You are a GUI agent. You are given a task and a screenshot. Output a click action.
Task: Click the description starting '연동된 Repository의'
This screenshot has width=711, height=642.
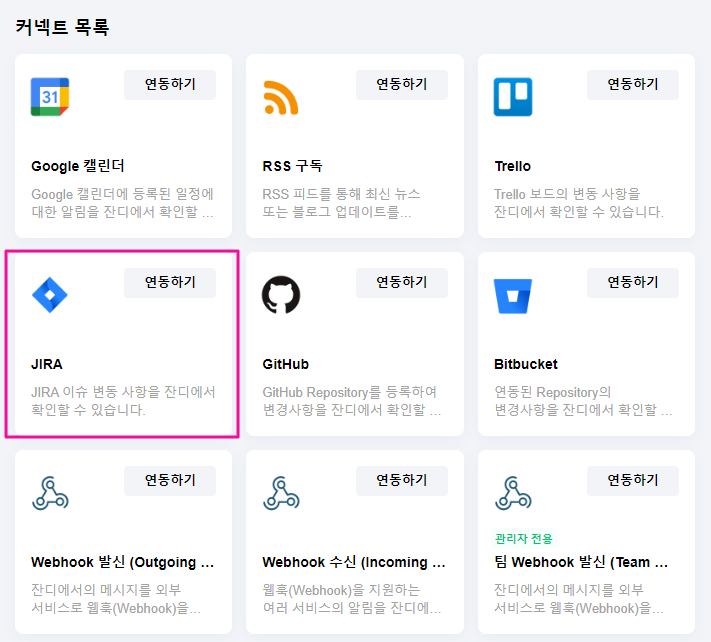coord(583,401)
